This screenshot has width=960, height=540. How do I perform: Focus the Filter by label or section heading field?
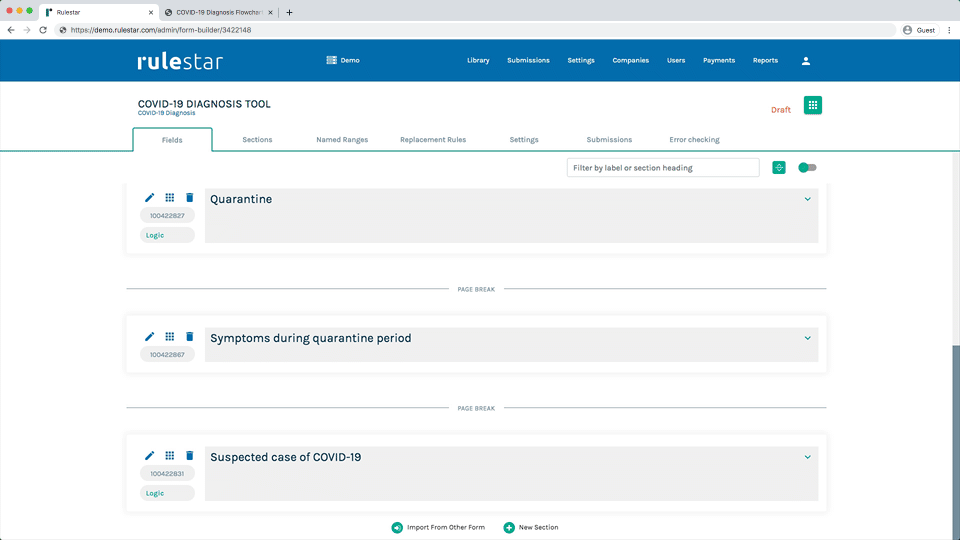point(663,168)
